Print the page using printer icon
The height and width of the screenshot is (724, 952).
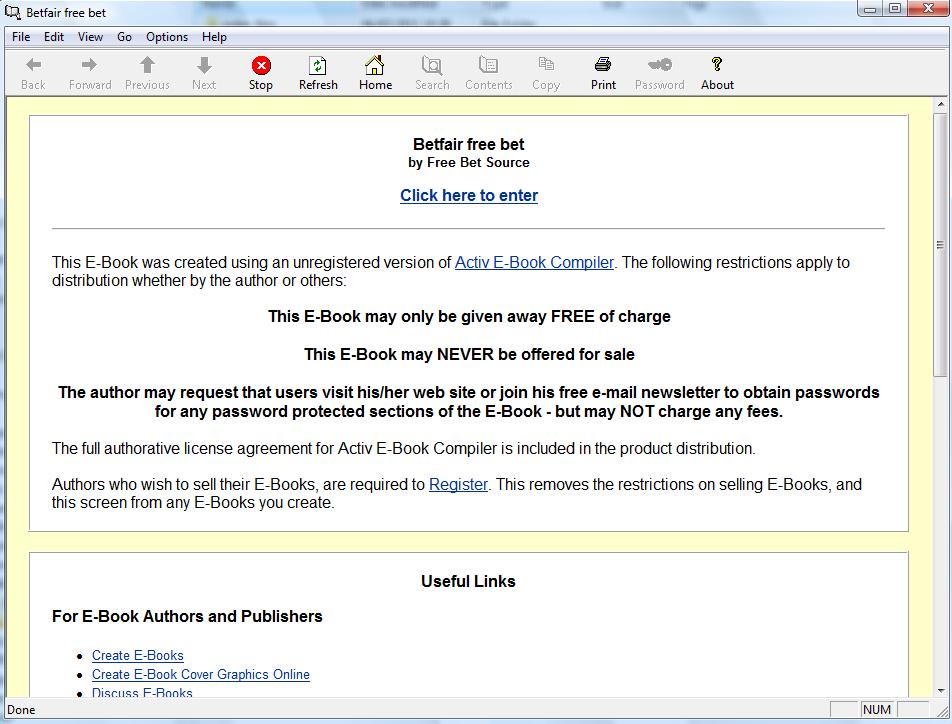[603, 64]
